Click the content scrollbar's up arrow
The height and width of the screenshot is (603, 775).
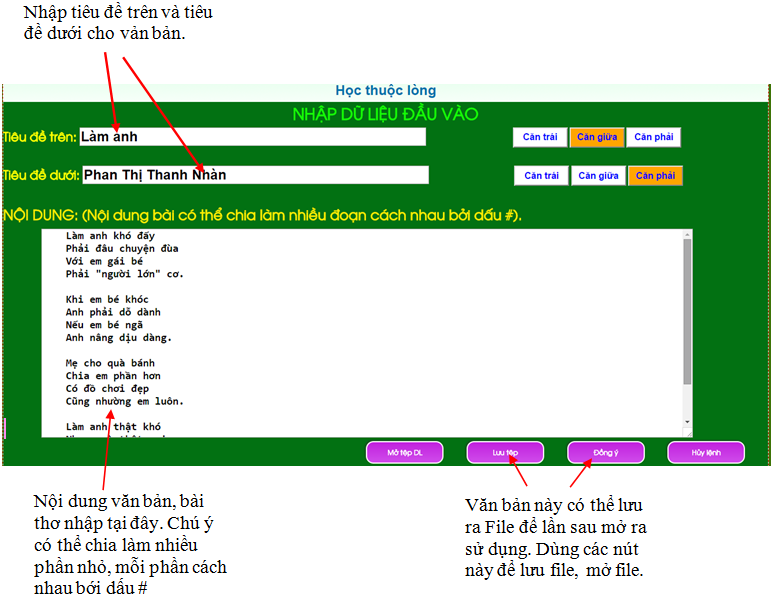click(x=687, y=235)
